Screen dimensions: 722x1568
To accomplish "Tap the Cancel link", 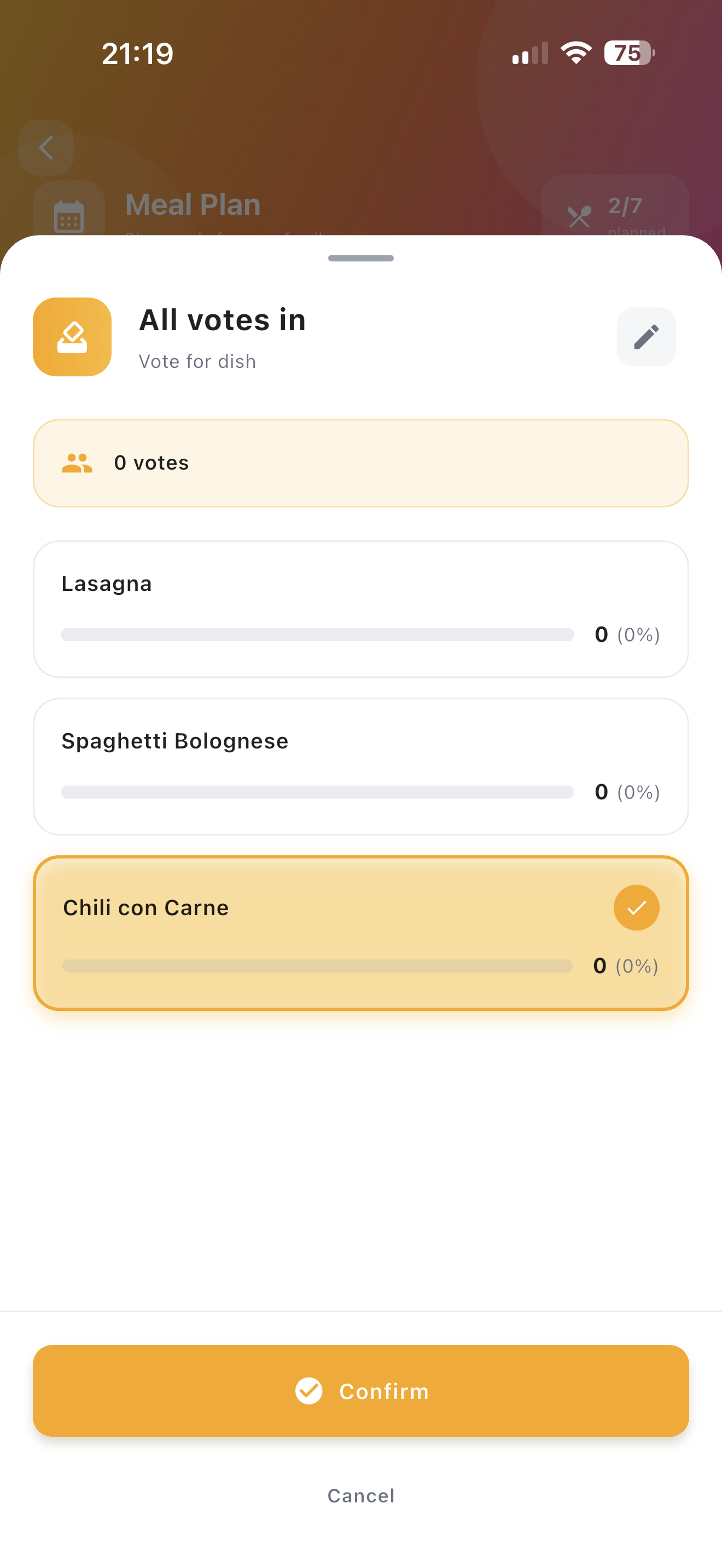I will tap(360, 1496).
